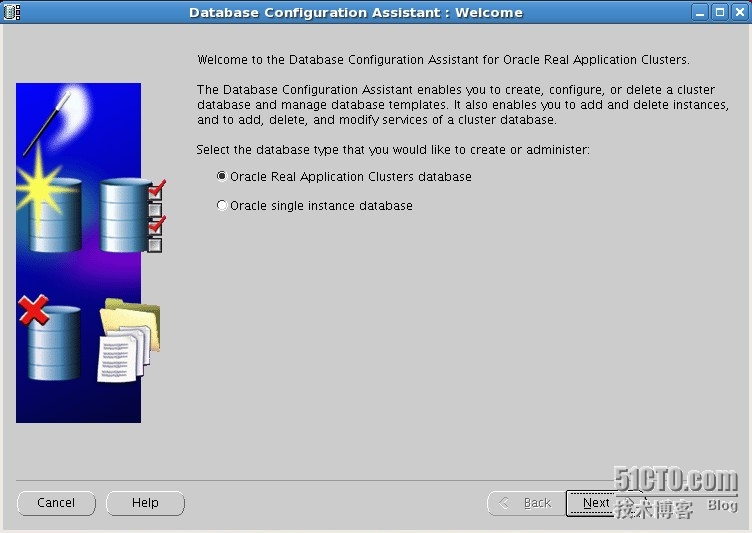The width and height of the screenshot is (752, 533).
Task: Minimize the Database Configuration Assistant window
Action: [700, 12]
